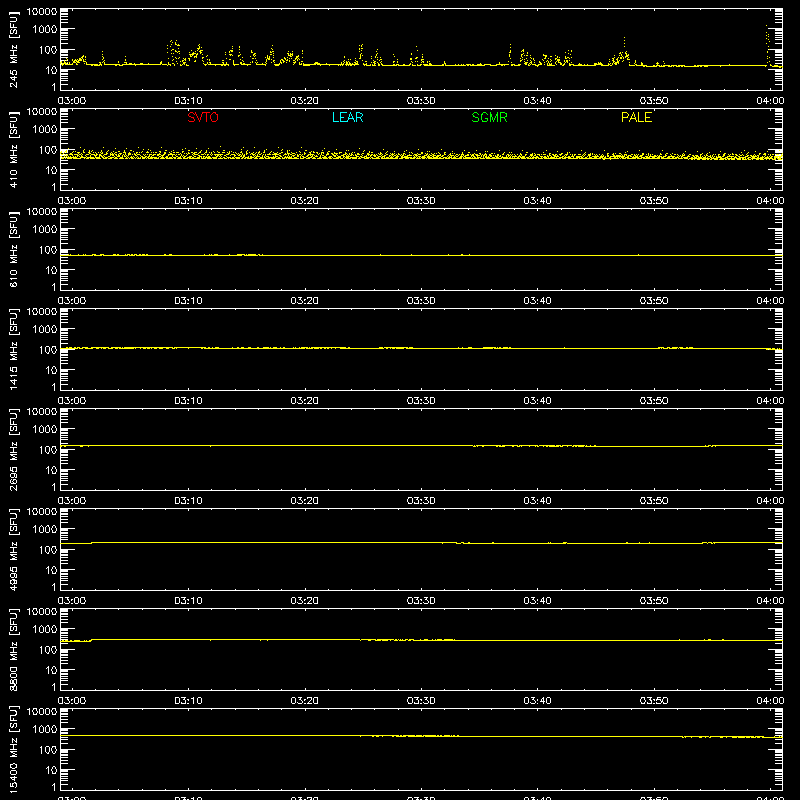Click 03:20 tick under the 2695 MHz plot

click(305, 501)
